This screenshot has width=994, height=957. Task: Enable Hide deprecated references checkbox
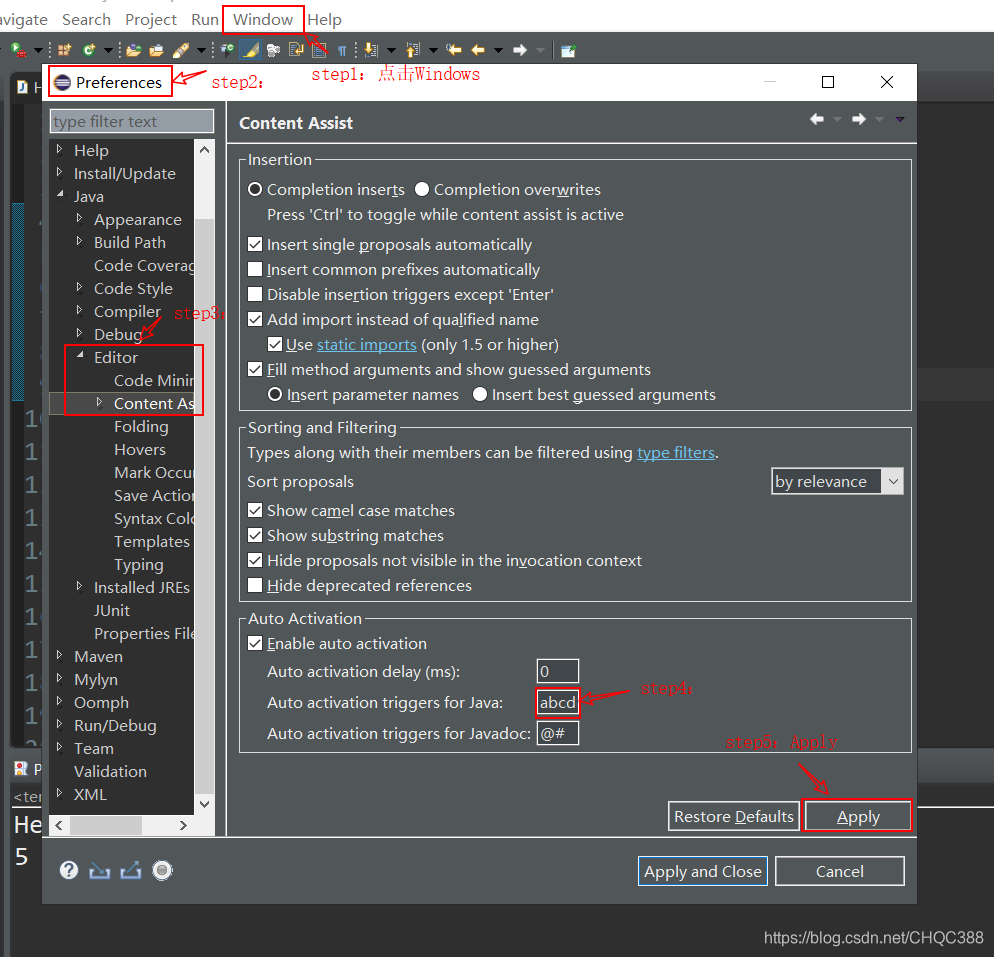tap(255, 585)
